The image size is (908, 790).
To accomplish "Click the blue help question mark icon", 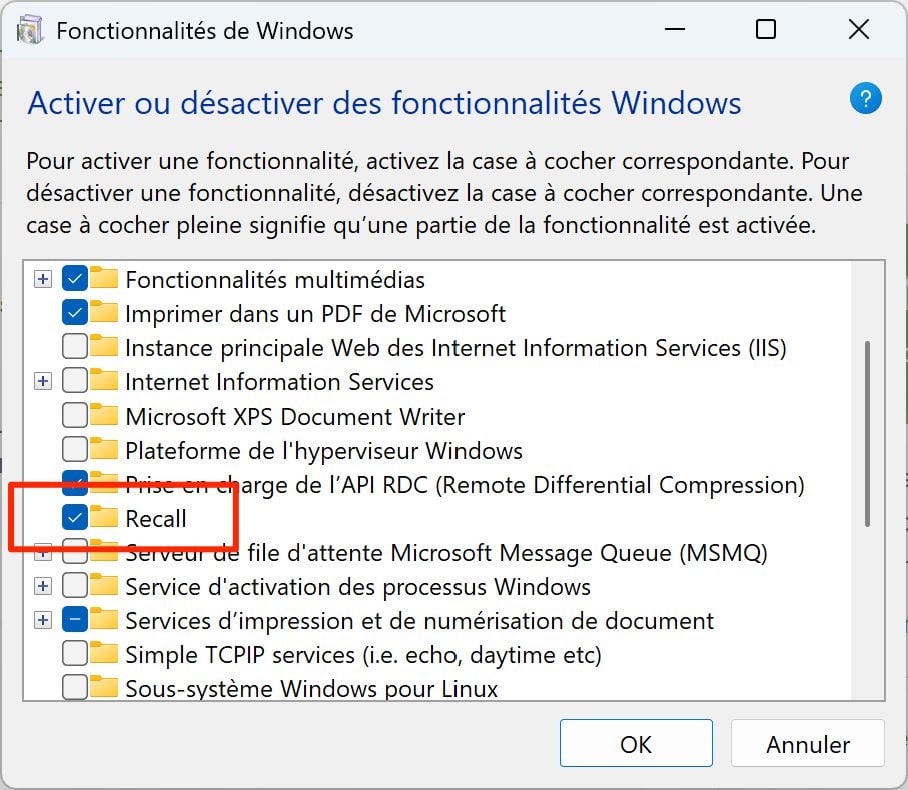I will click(x=865, y=99).
